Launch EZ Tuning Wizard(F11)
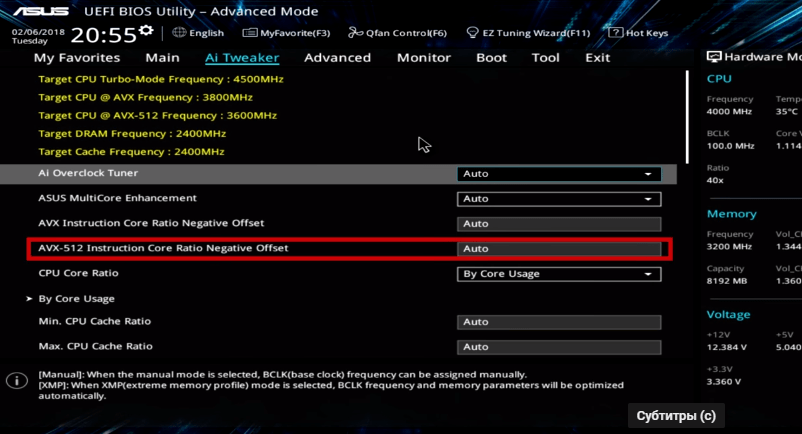This screenshot has width=802, height=434. [x=473, y=33]
